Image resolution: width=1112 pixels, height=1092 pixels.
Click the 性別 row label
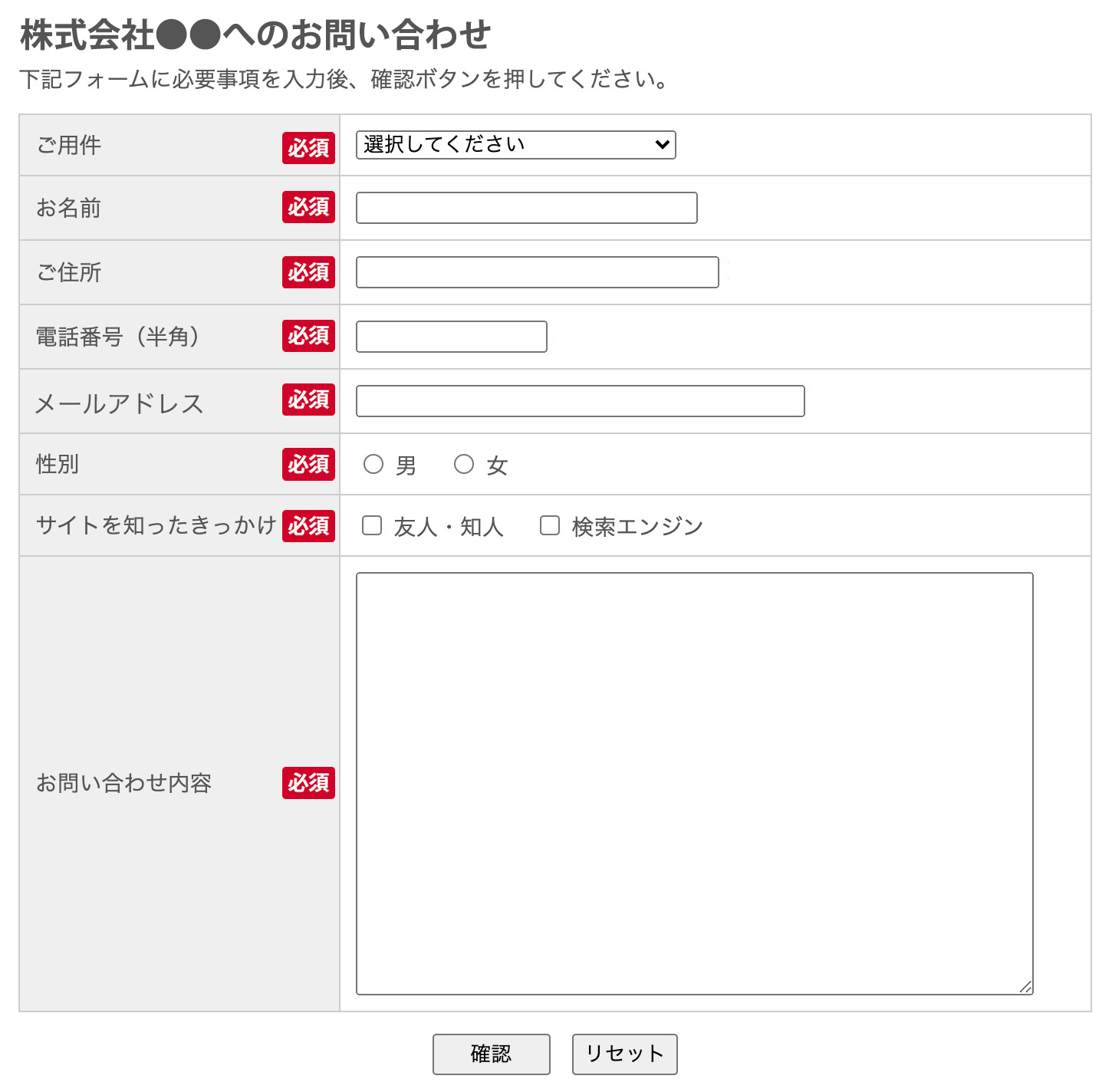[x=58, y=464]
